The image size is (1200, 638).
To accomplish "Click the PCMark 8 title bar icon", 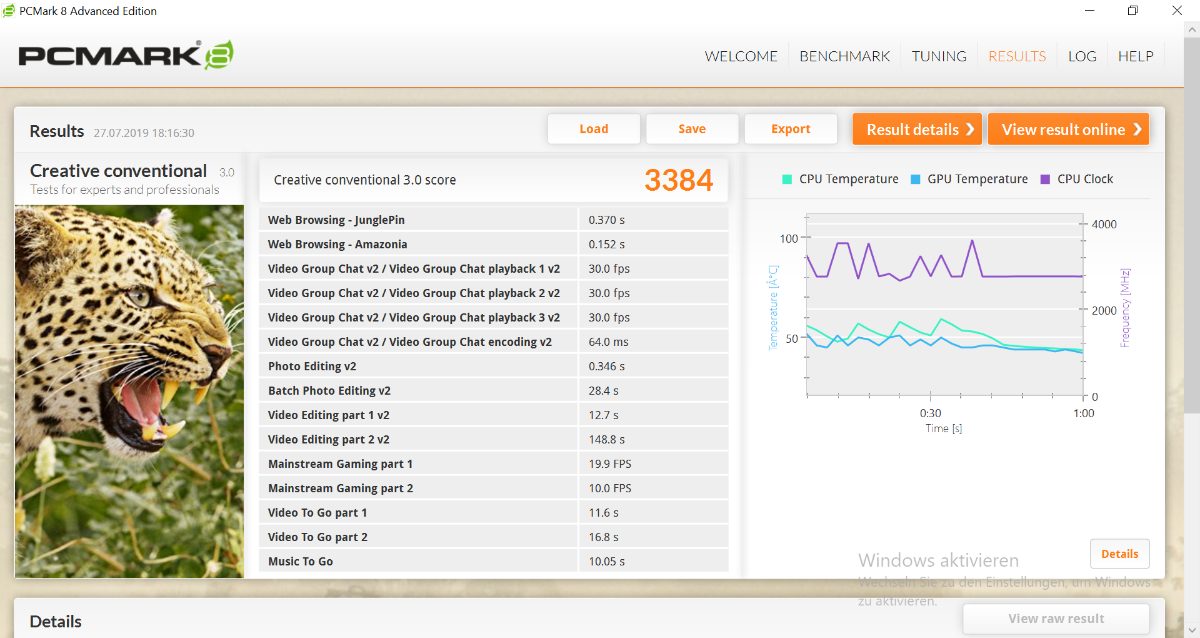I will coord(10,11).
